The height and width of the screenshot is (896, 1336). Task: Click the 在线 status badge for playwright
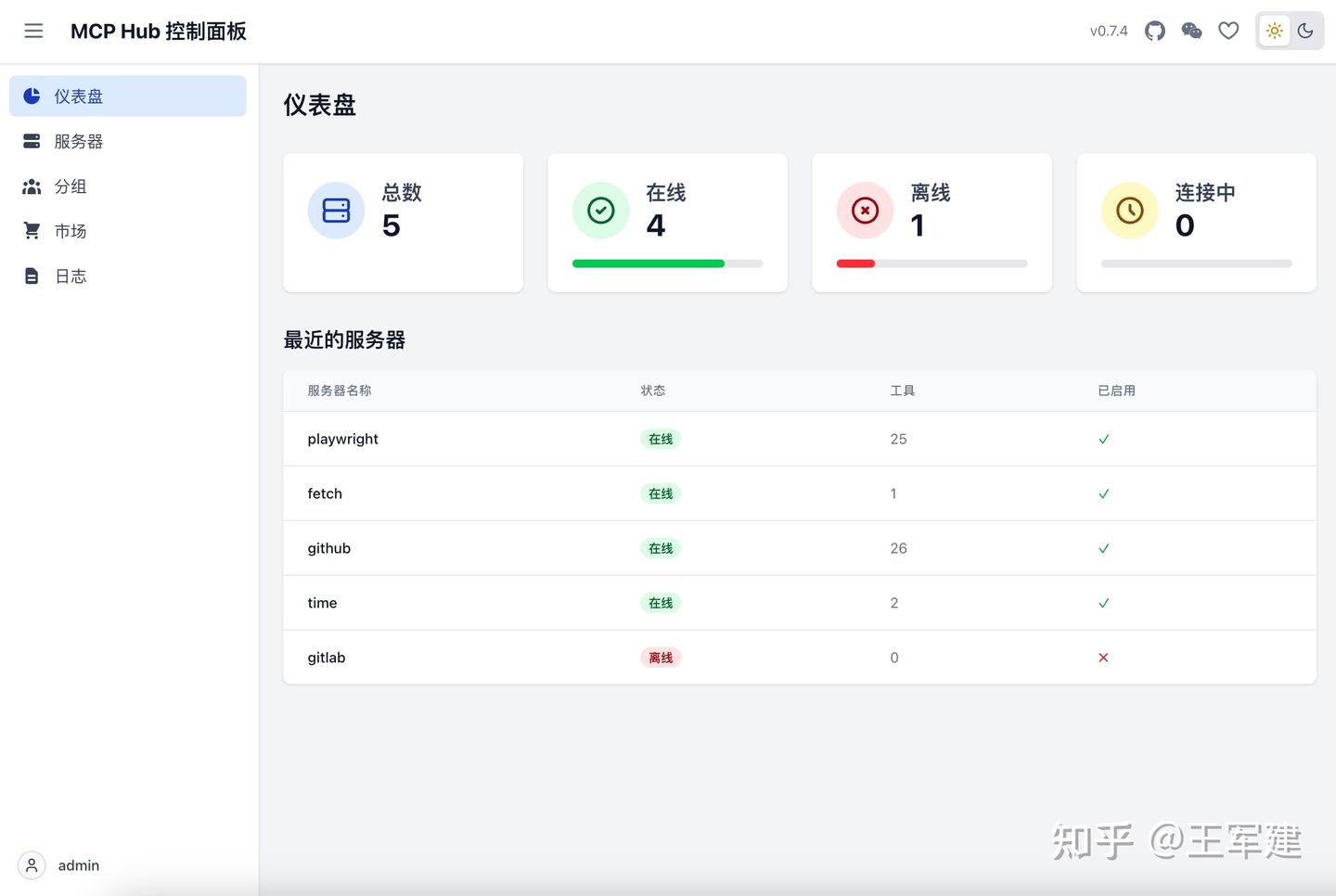point(660,439)
